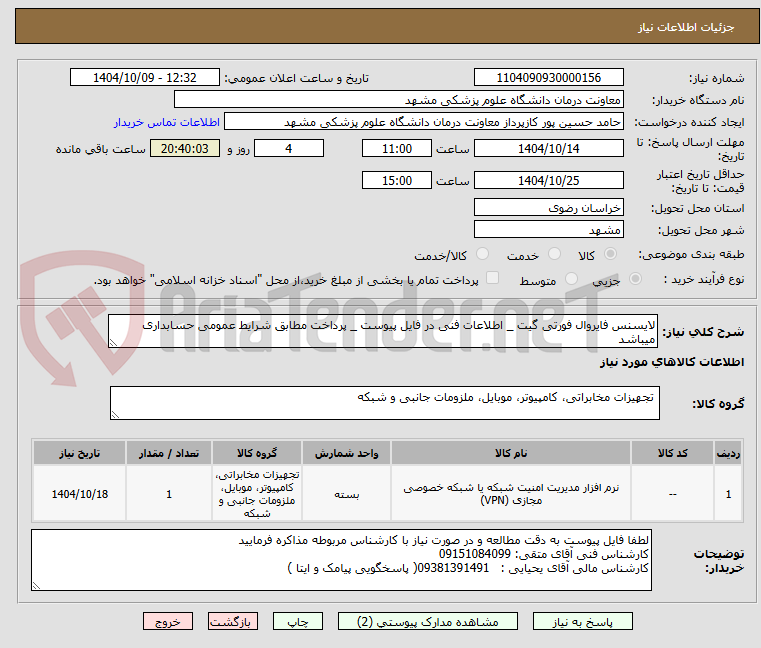Click the استان محل تحویل field خراسان رضوی
The width and height of the screenshot is (761, 648).
pyautogui.click(x=548, y=208)
